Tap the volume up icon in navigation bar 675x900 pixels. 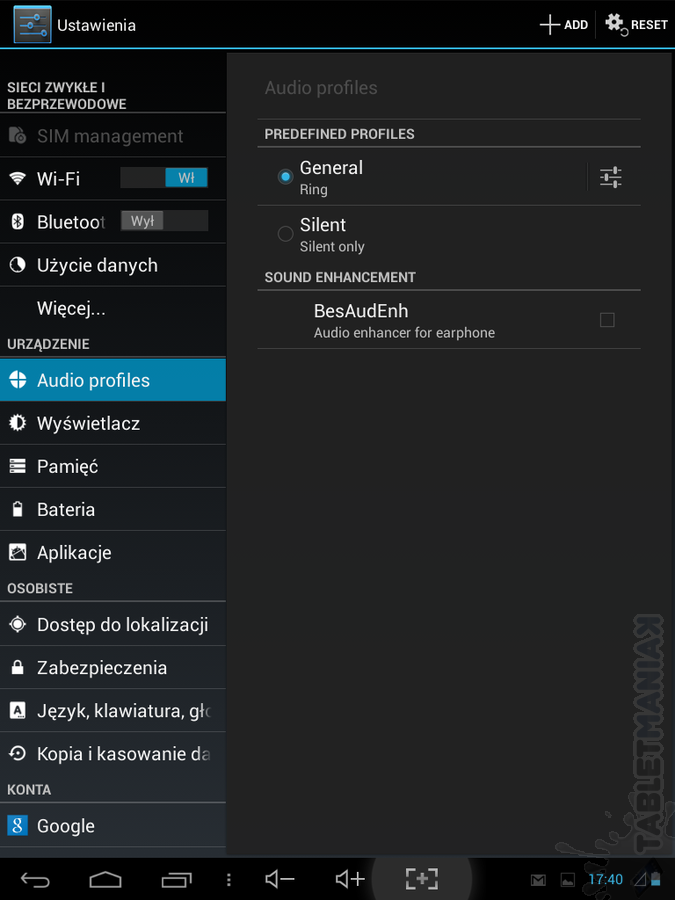click(350, 878)
